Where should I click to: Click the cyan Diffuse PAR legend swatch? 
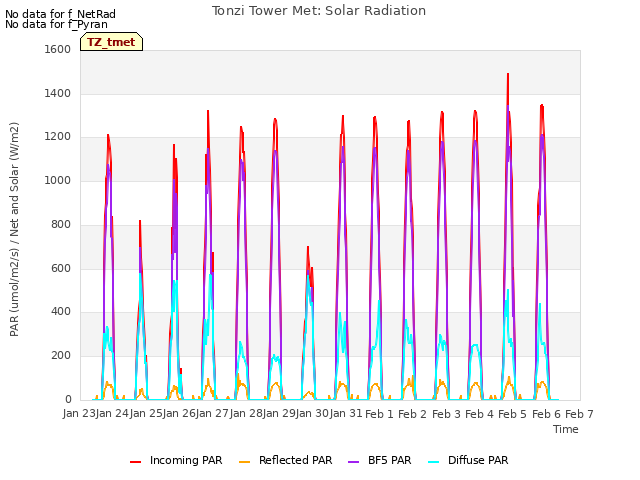(433, 462)
